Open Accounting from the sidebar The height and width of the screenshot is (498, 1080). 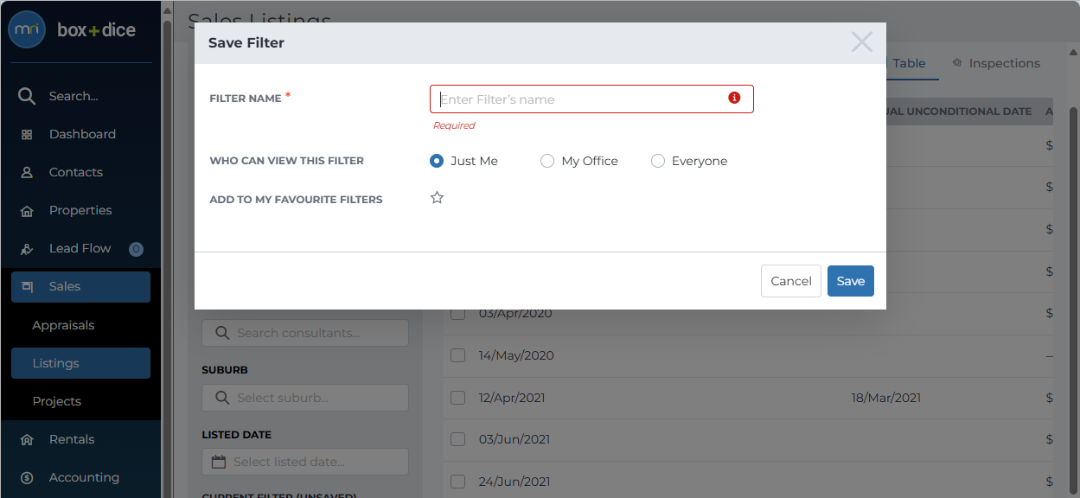pyautogui.click(x=84, y=477)
